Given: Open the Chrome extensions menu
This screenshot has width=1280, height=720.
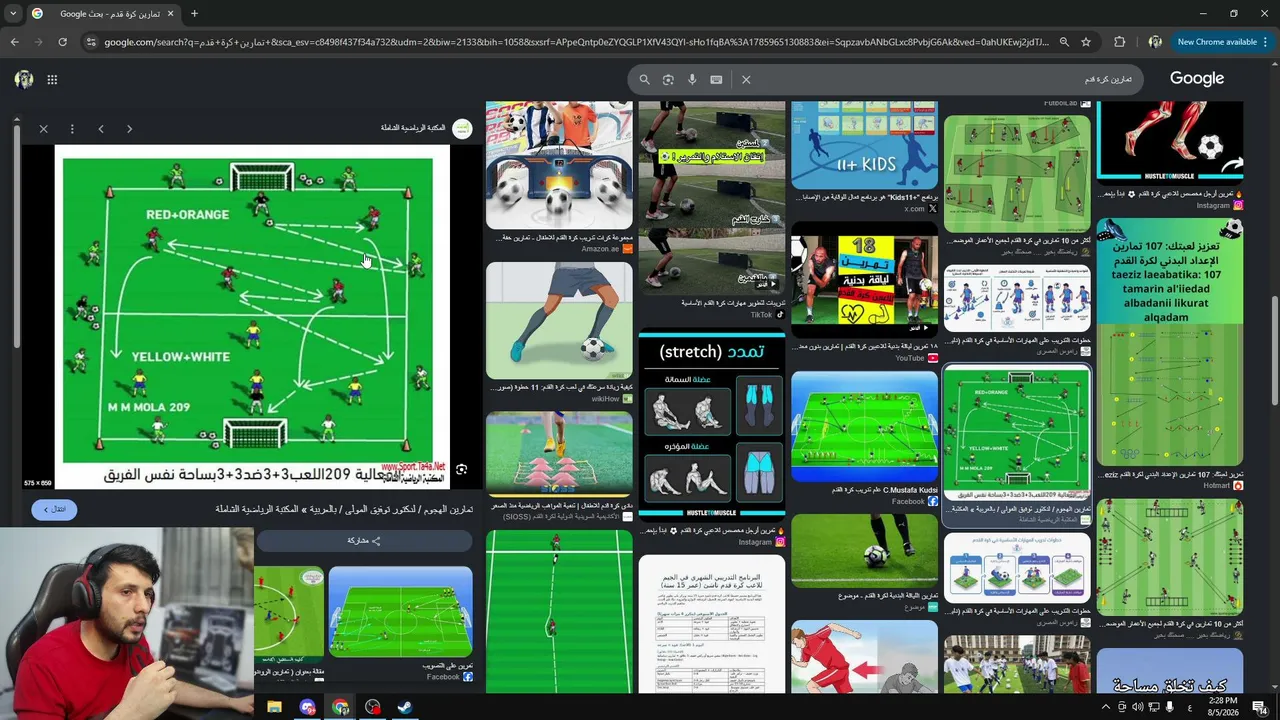Looking at the screenshot, I should [x=1120, y=42].
